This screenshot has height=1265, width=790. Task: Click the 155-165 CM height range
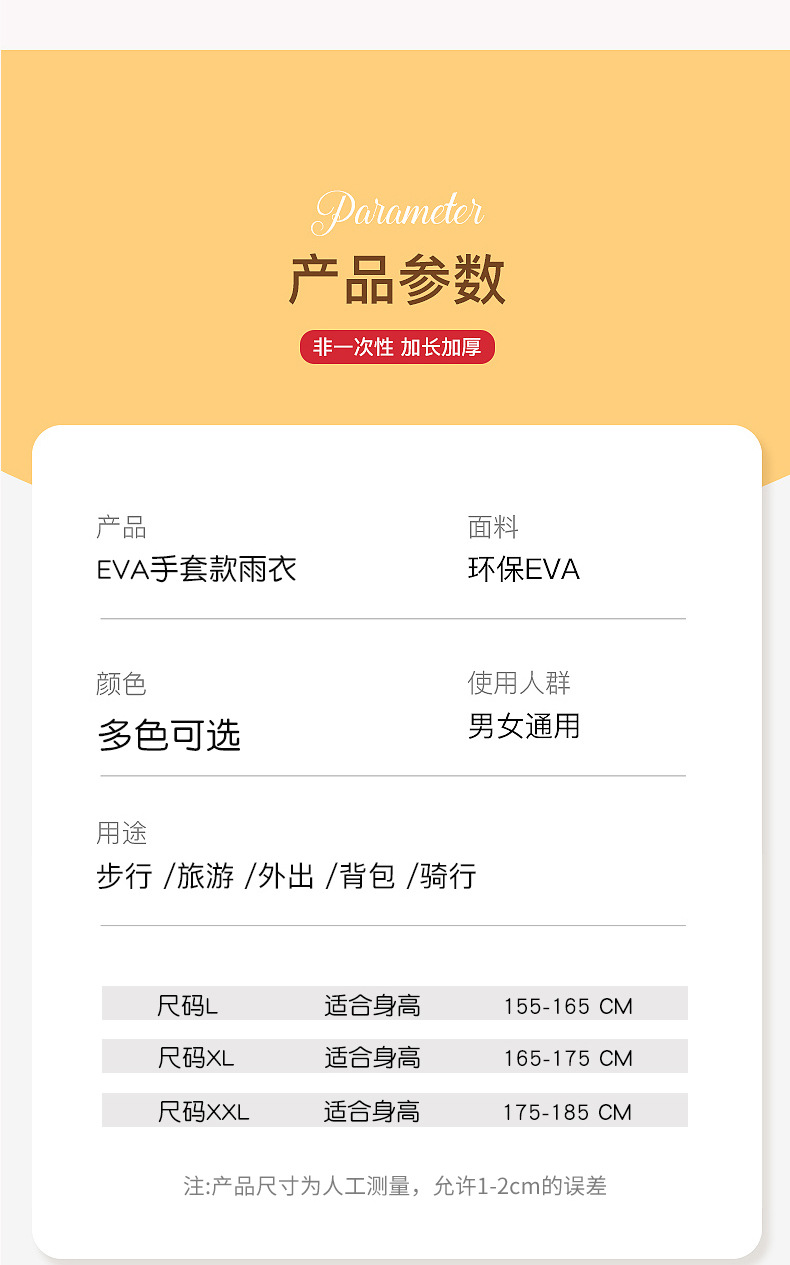pos(568,1006)
